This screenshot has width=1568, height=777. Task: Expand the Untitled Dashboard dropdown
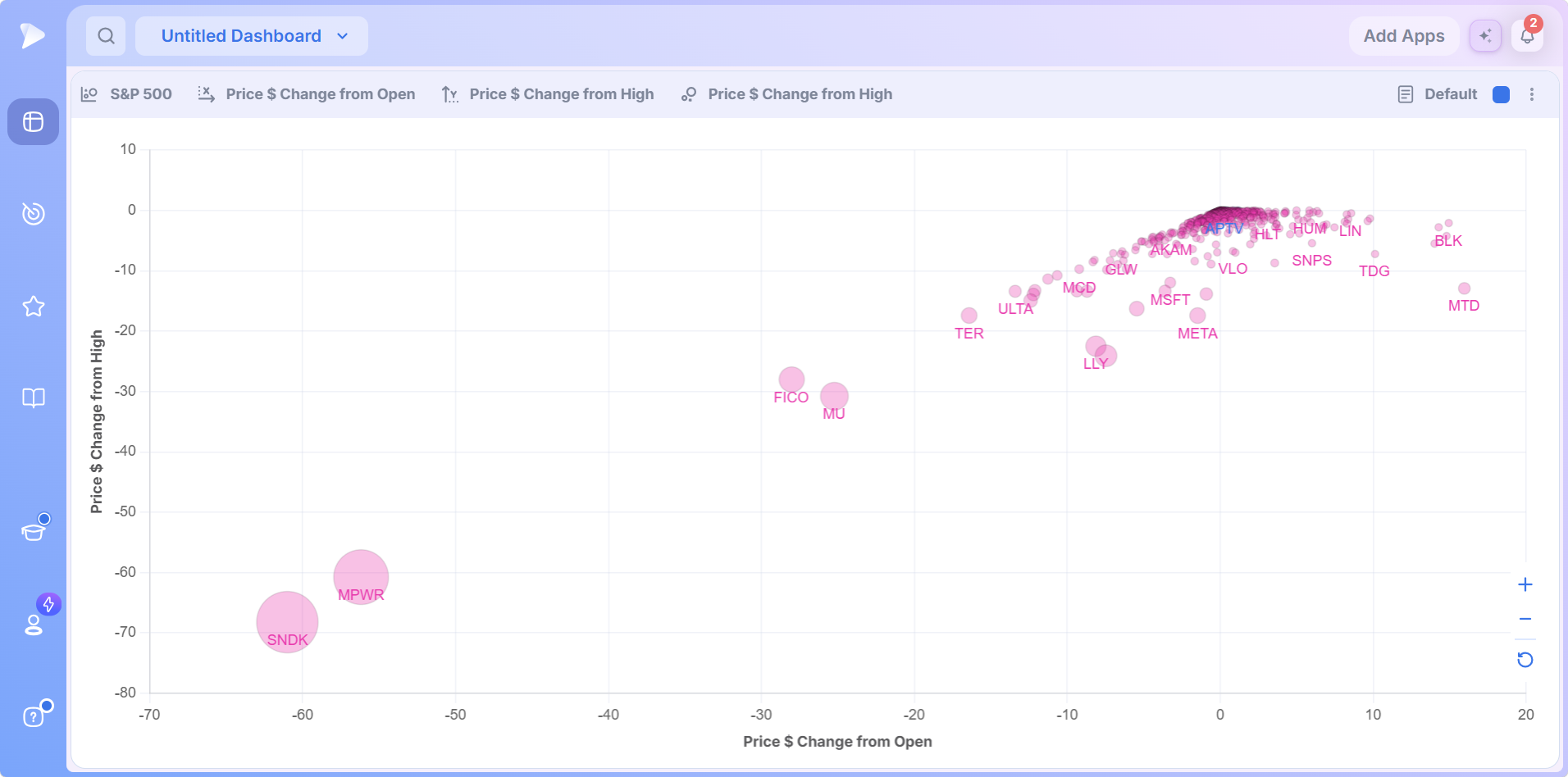[252, 36]
